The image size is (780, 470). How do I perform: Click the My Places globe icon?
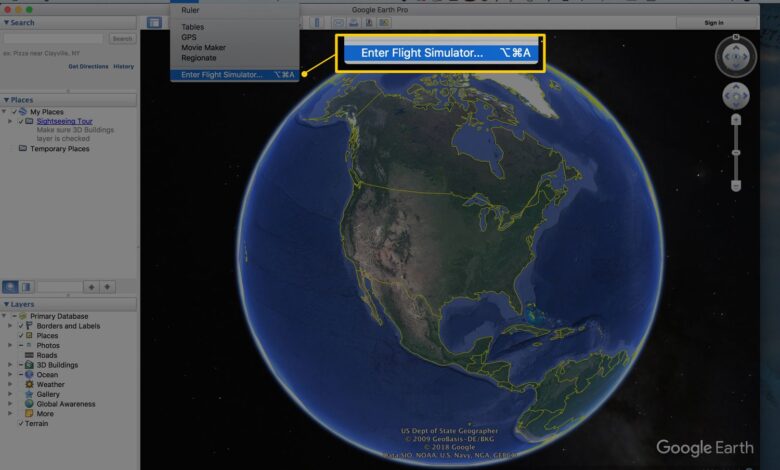(23, 111)
